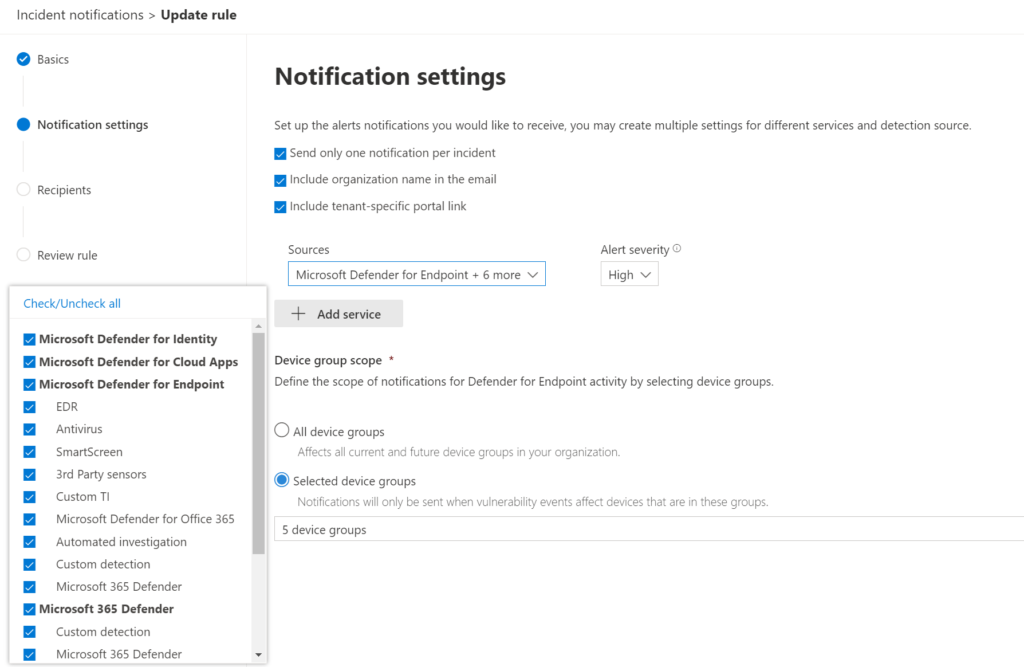Click the sources list scrollbar thumb
This screenshot has width=1024, height=667.
coord(259,444)
